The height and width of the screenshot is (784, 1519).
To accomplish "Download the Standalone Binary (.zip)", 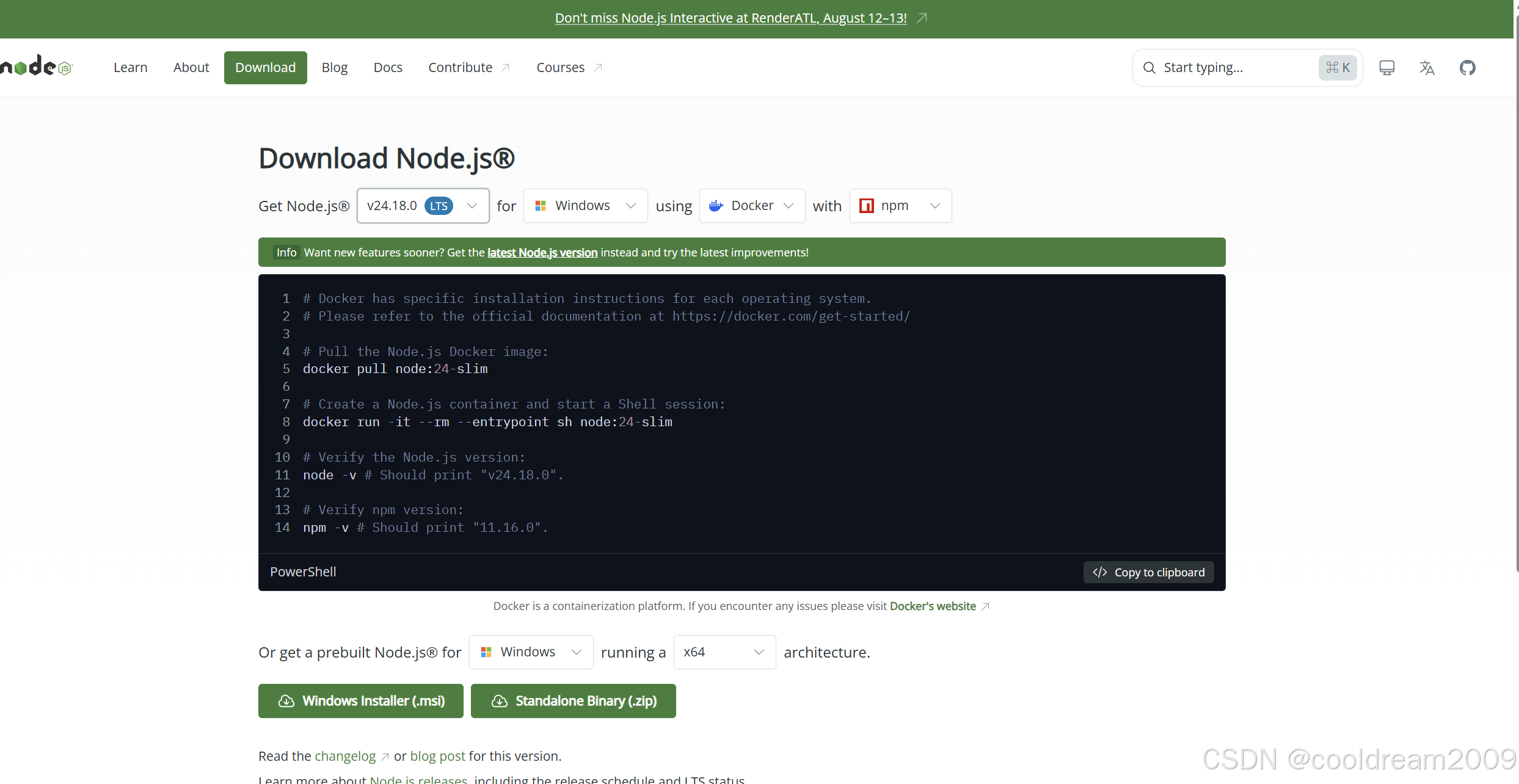I will 574,701.
